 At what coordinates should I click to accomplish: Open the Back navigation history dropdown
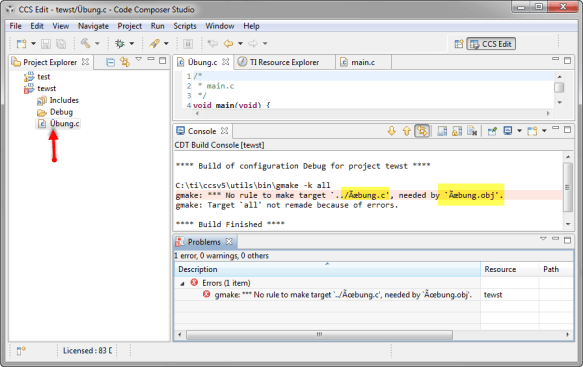coord(240,44)
